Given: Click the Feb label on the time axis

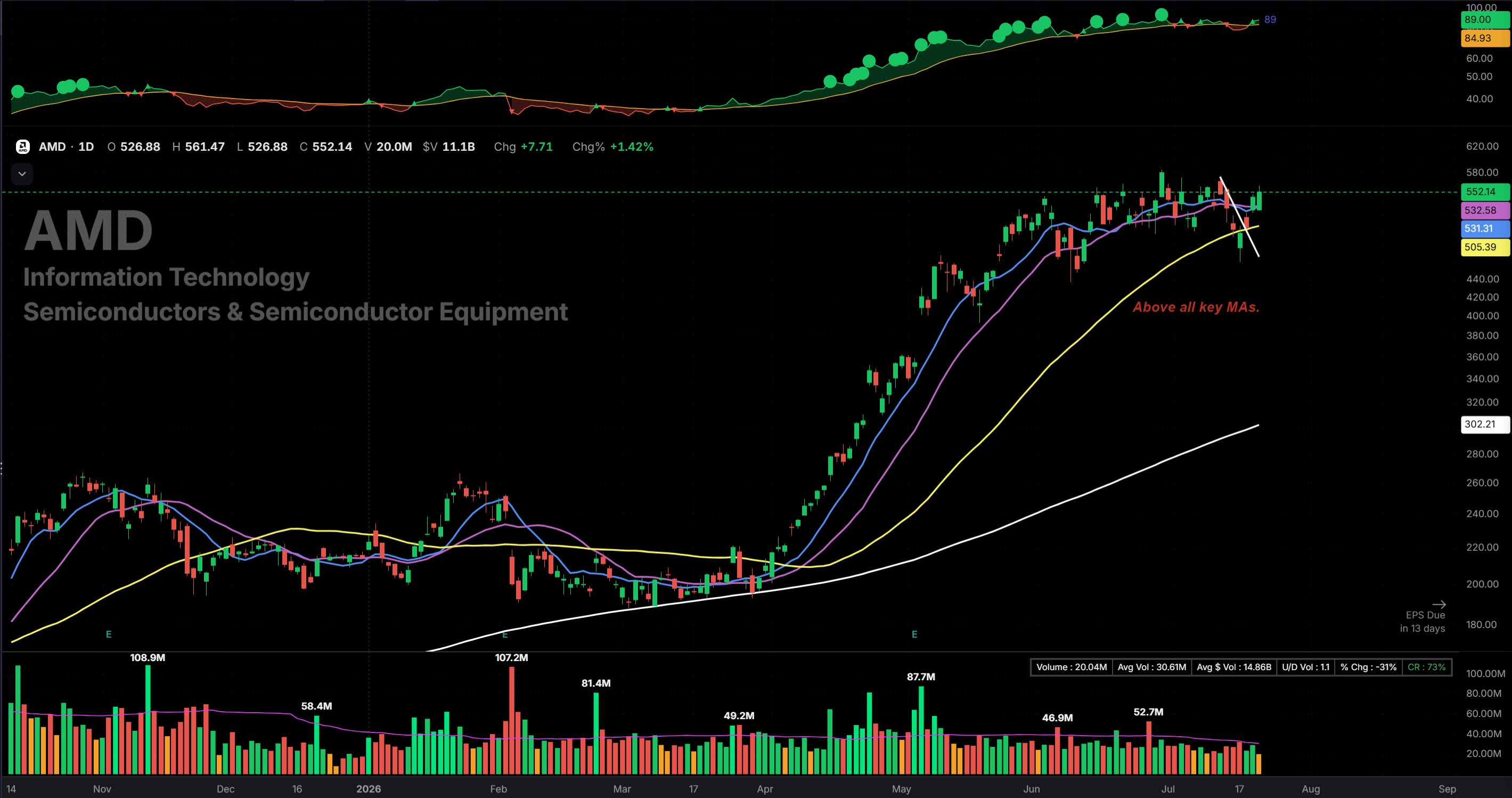Looking at the screenshot, I should tap(498, 788).
